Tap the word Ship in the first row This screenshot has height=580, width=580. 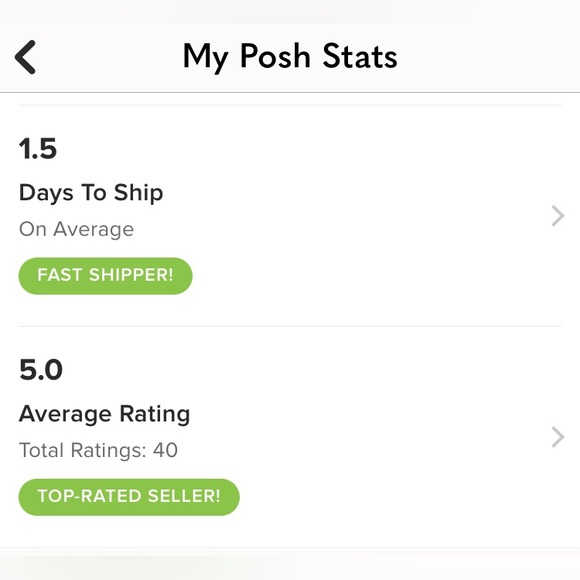(139, 193)
